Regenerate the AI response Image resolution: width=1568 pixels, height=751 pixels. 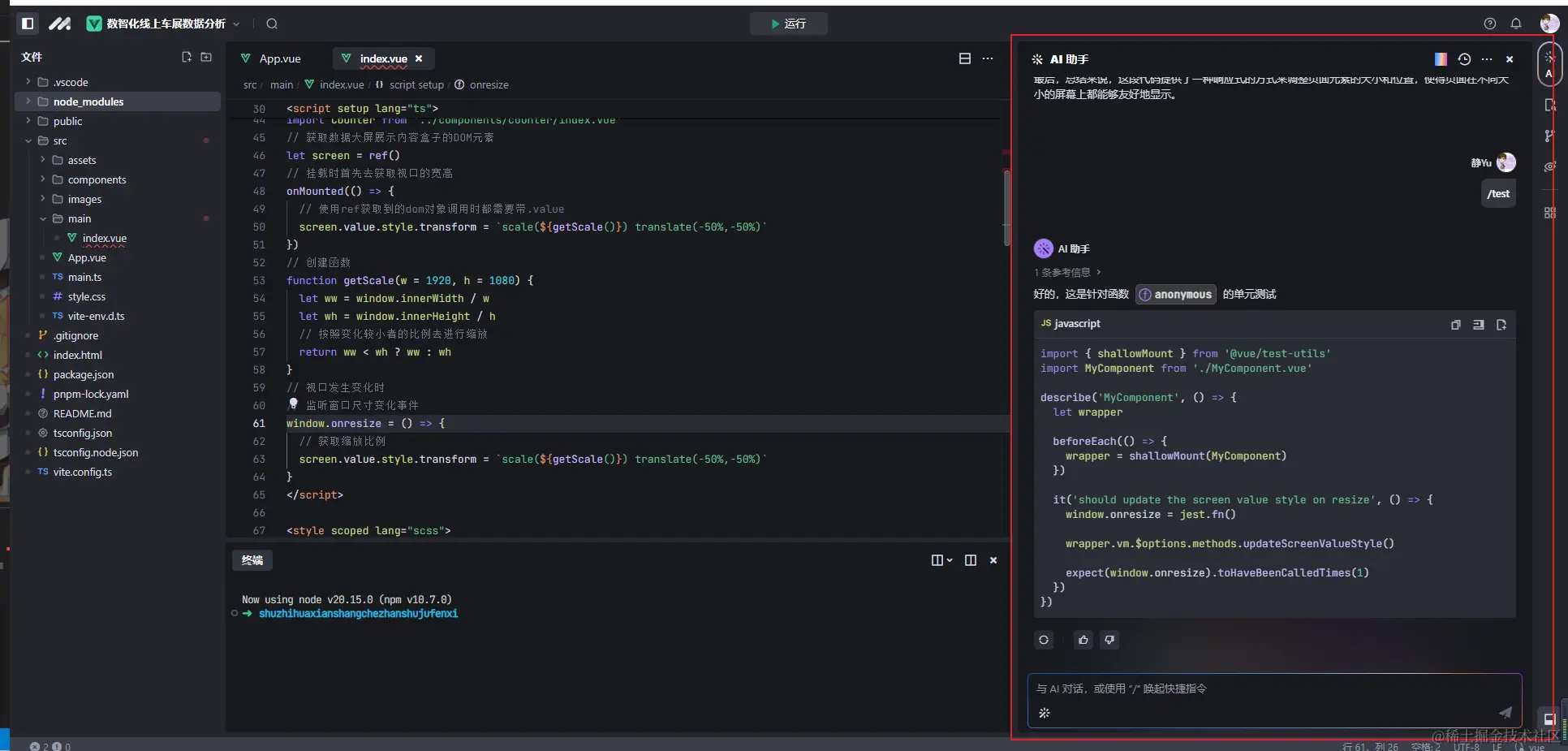(1044, 640)
